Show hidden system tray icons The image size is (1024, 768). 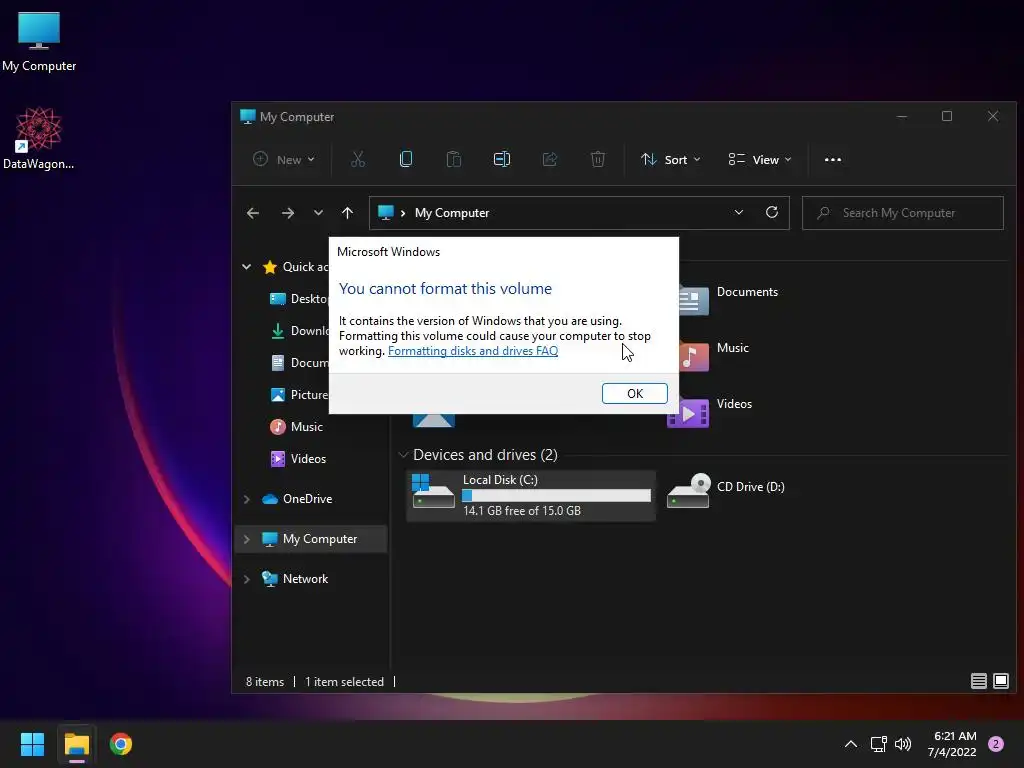pyautogui.click(x=851, y=744)
